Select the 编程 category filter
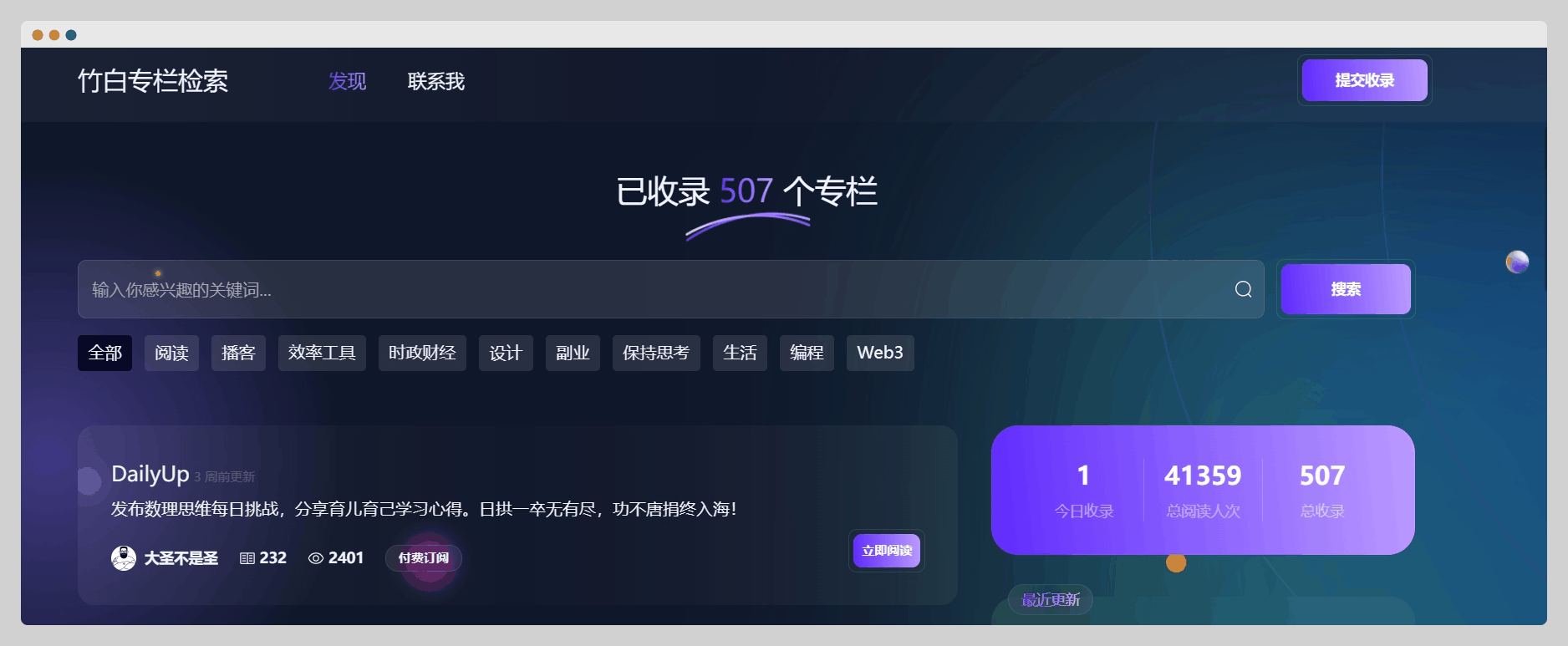The width and height of the screenshot is (1568, 646). pos(807,353)
